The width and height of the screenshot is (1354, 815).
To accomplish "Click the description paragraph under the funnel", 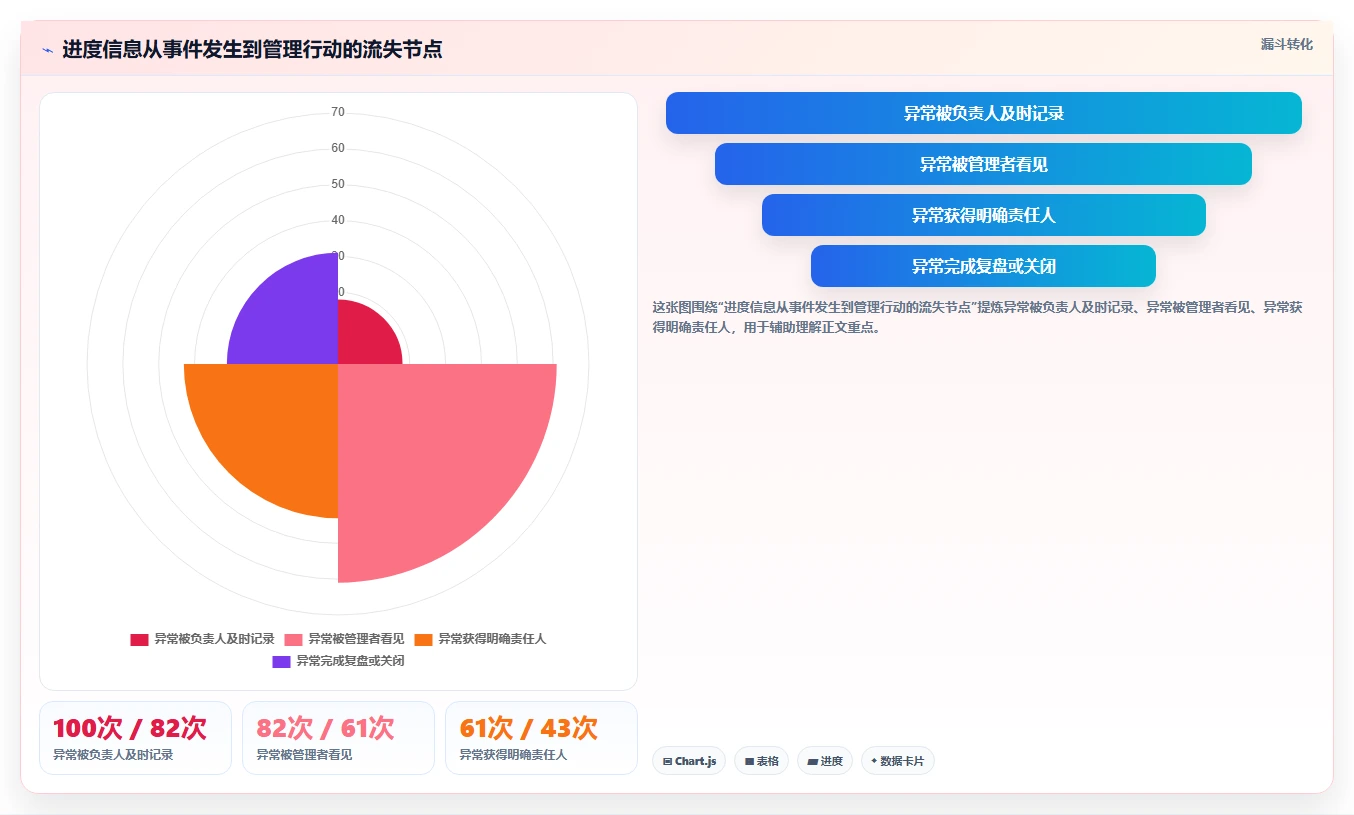I will (977, 317).
